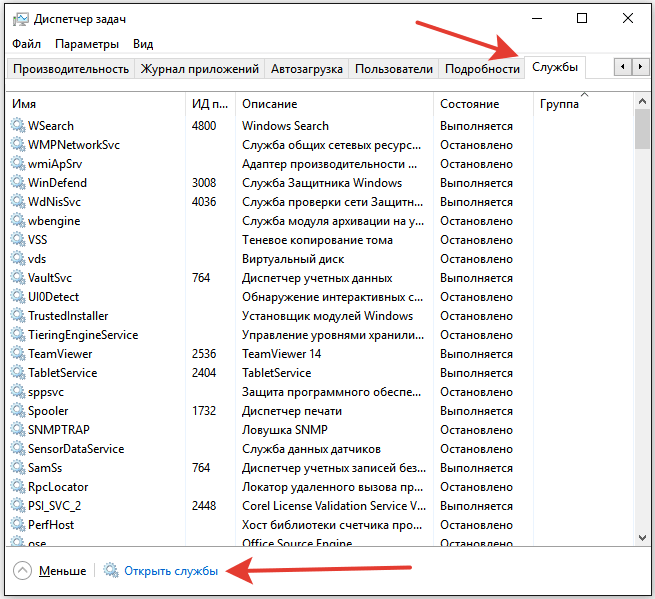
Task: Sort by the Описание column header
Action: coord(334,104)
